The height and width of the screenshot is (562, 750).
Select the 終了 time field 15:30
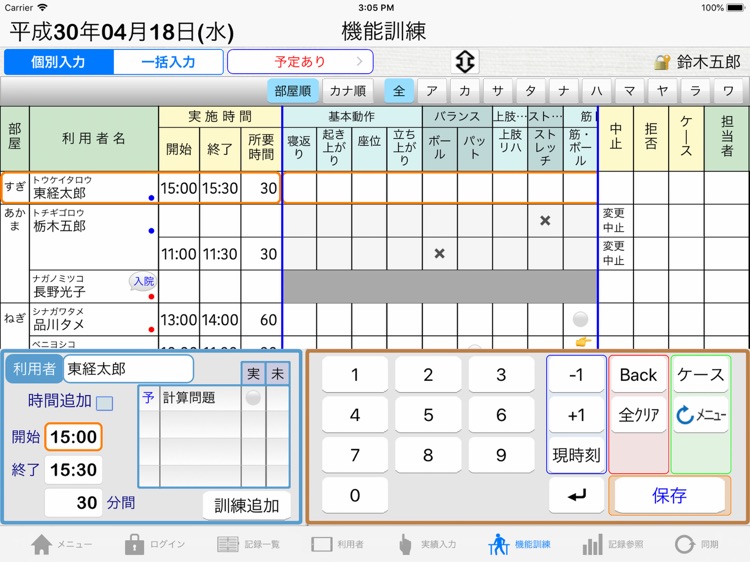click(x=73, y=470)
